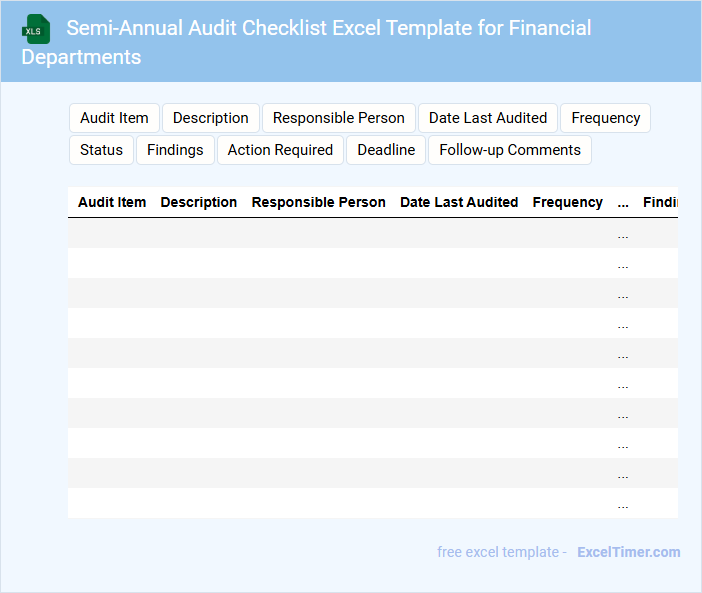Click the Status tag

[101, 150]
